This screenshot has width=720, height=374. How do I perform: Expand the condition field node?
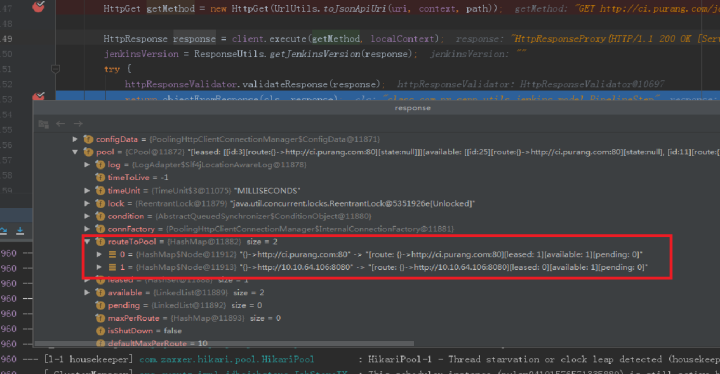(87, 216)
